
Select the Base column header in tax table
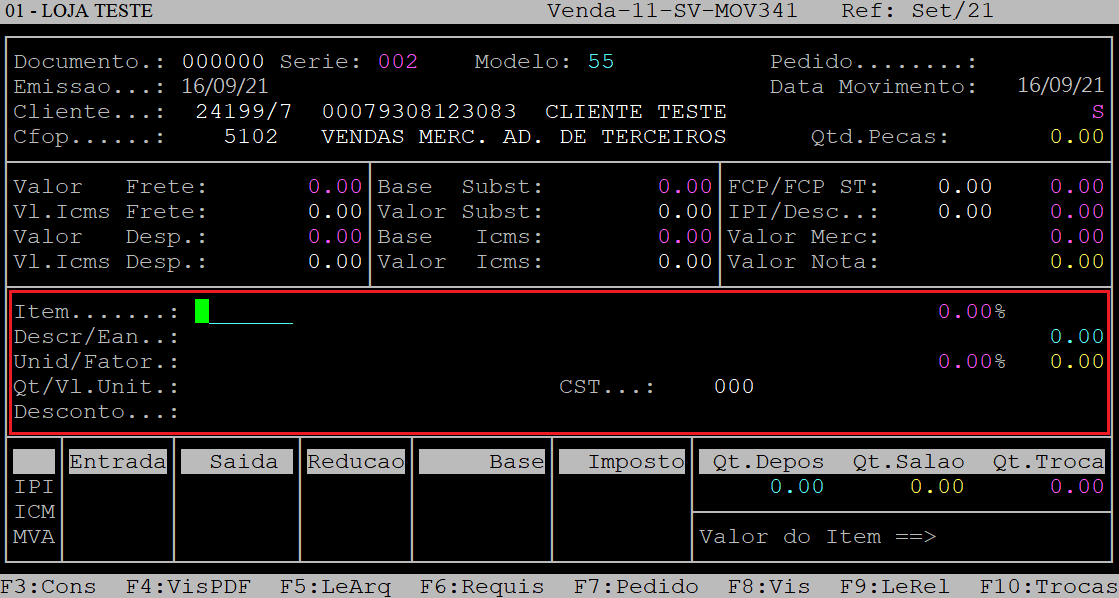click(481, 462)
